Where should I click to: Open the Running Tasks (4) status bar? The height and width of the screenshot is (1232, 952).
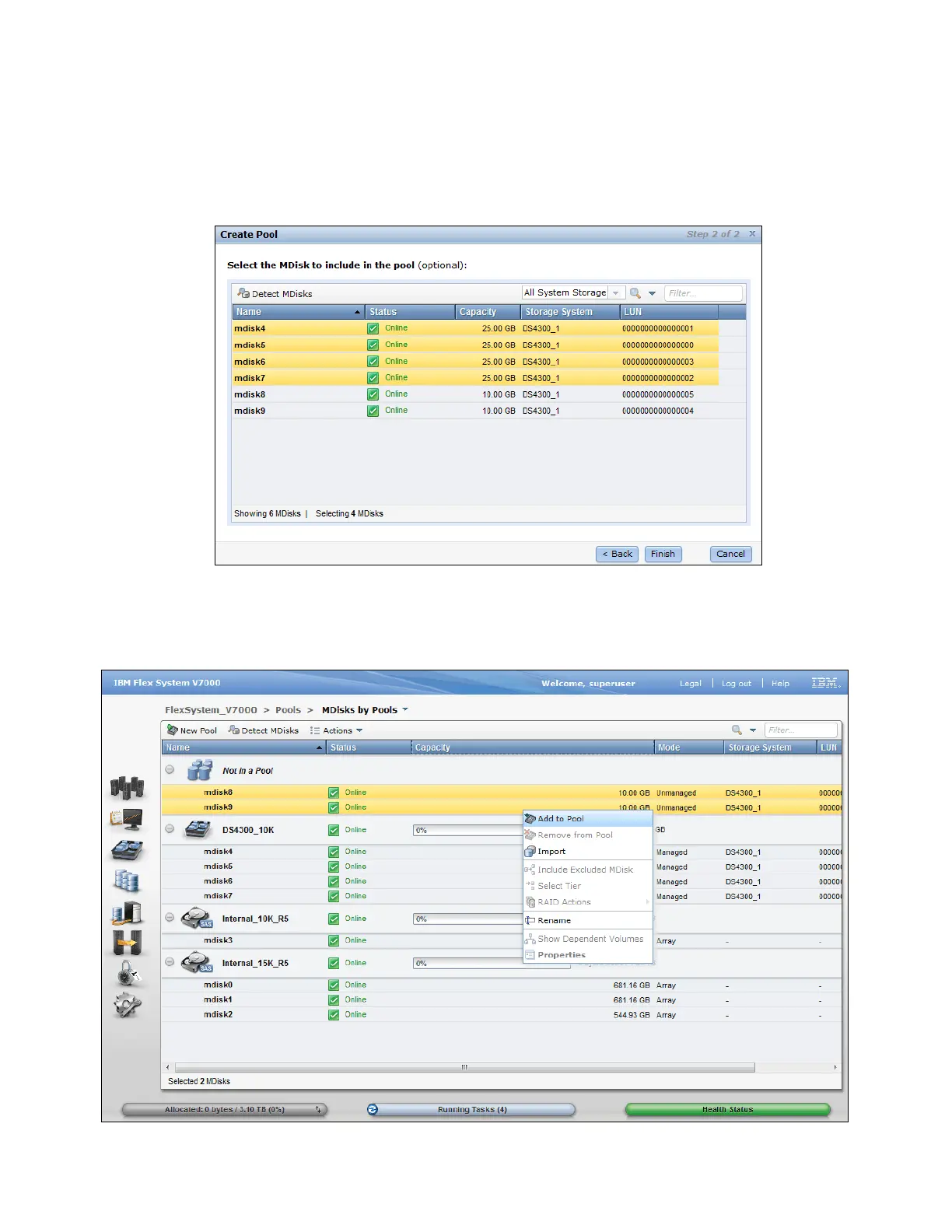[472, 1109]
